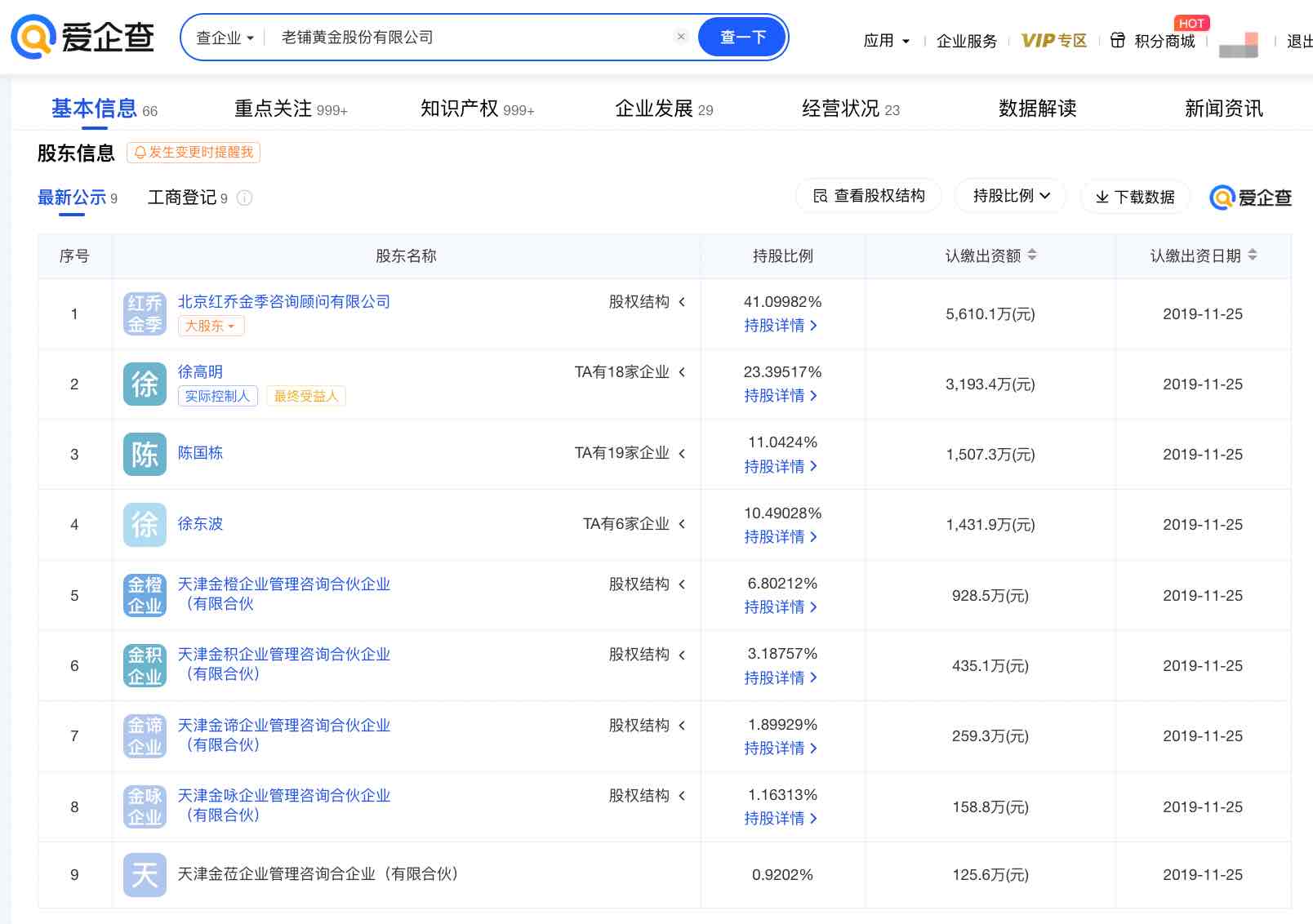Expand TA有19家企业 for 陈国栋
The height and width of the screenshot is (924, 1313).
pos(630,453)
